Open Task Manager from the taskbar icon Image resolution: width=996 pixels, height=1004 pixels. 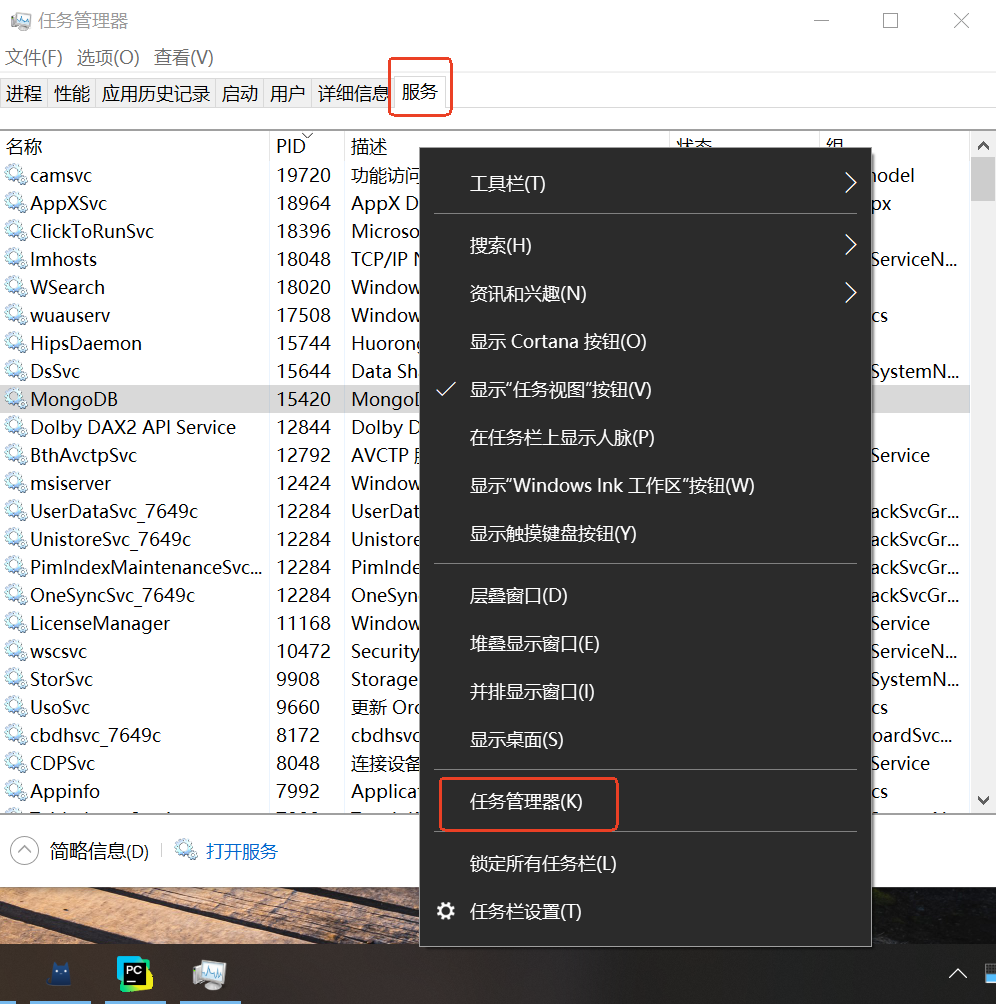[209, 973]
